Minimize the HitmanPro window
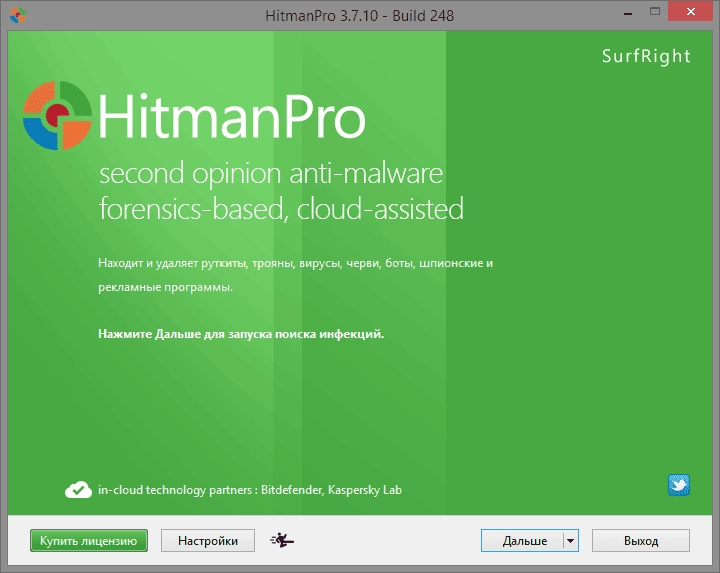This screenshot has height=573, width=720. [x=628, y=12]
